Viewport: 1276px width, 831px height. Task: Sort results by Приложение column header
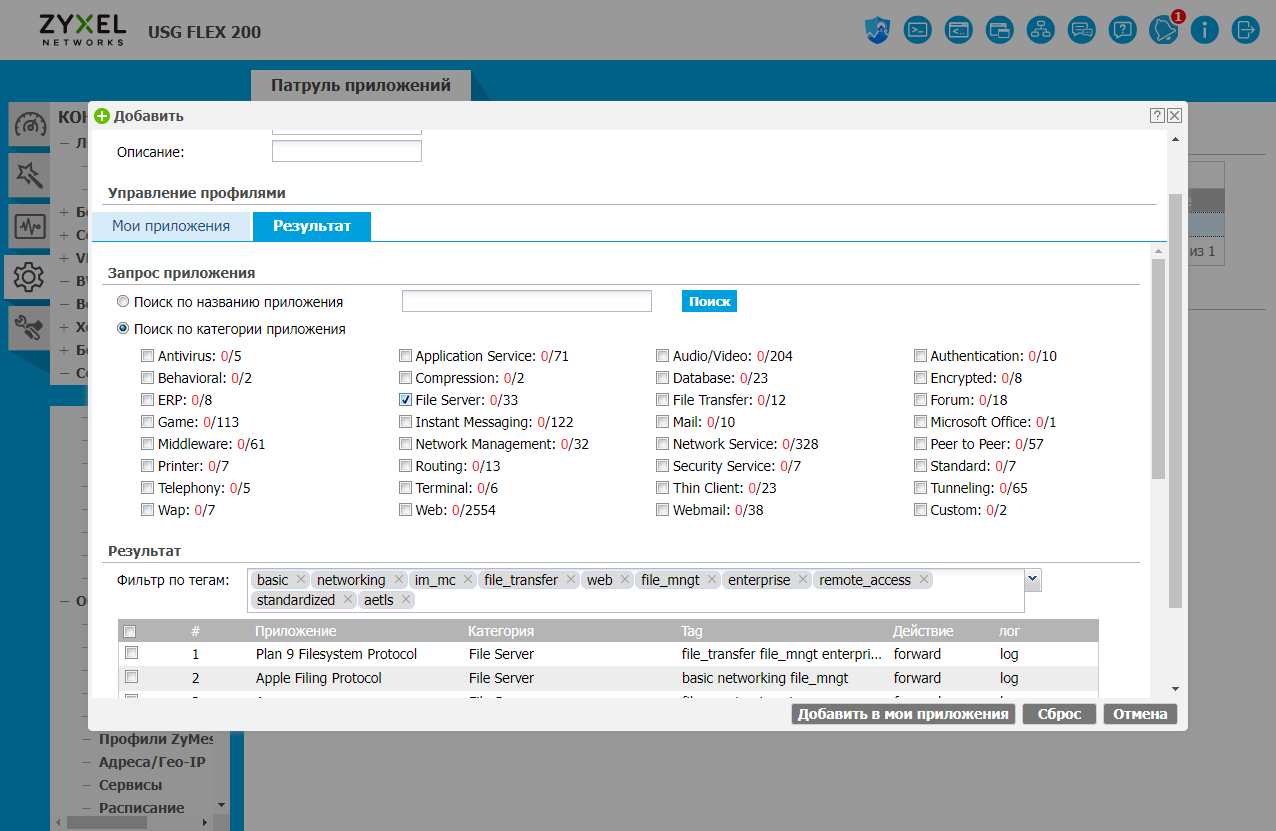click(296, 631)
